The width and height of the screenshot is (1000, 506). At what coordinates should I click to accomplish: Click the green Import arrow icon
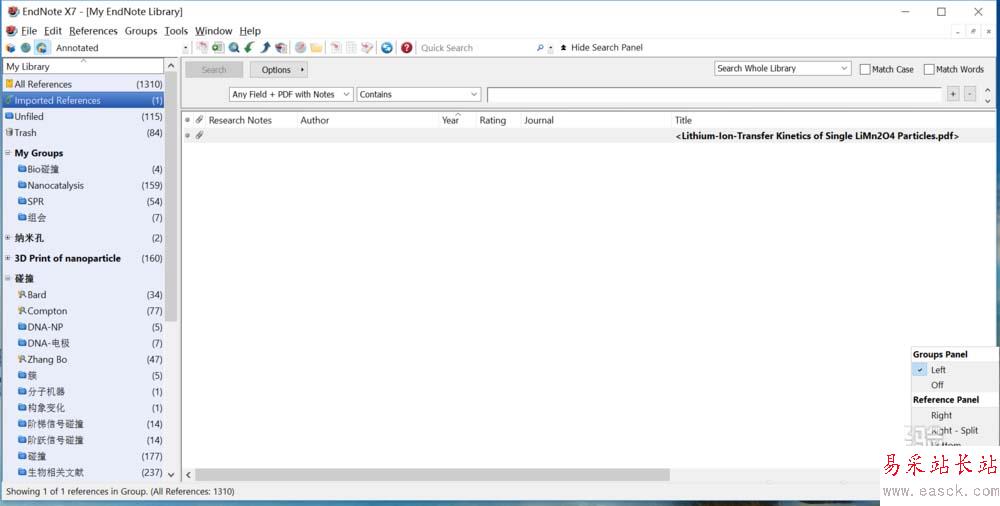249,48
